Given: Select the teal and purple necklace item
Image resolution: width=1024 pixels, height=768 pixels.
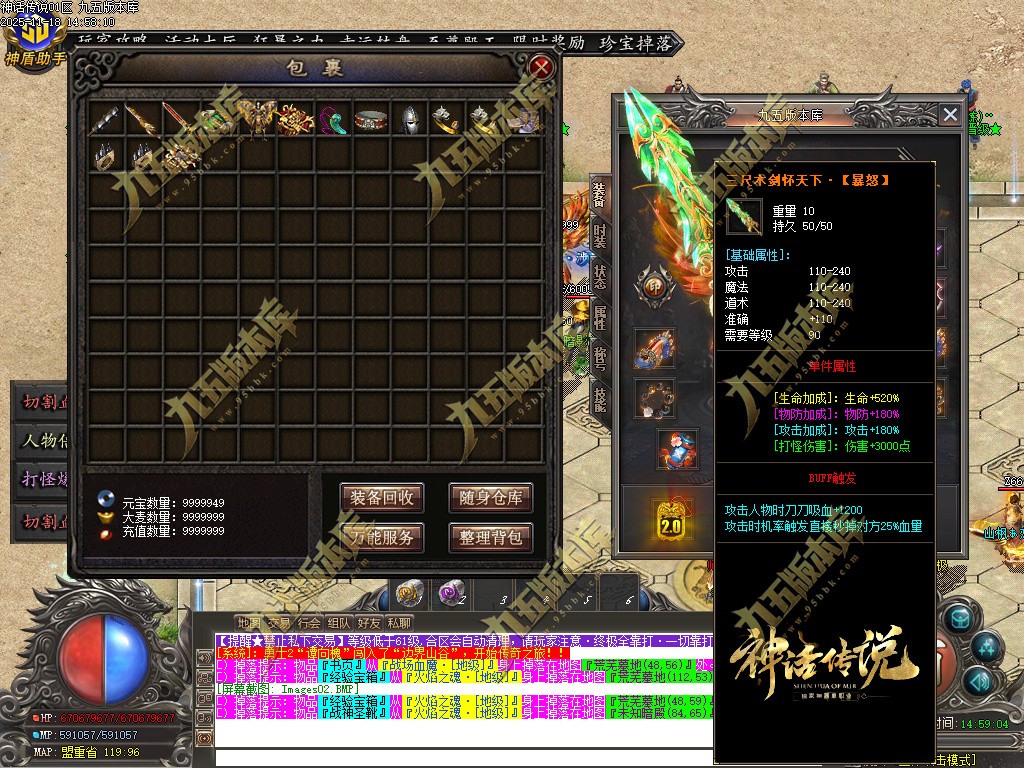Looking at the screenshot, I should [333, 120].
